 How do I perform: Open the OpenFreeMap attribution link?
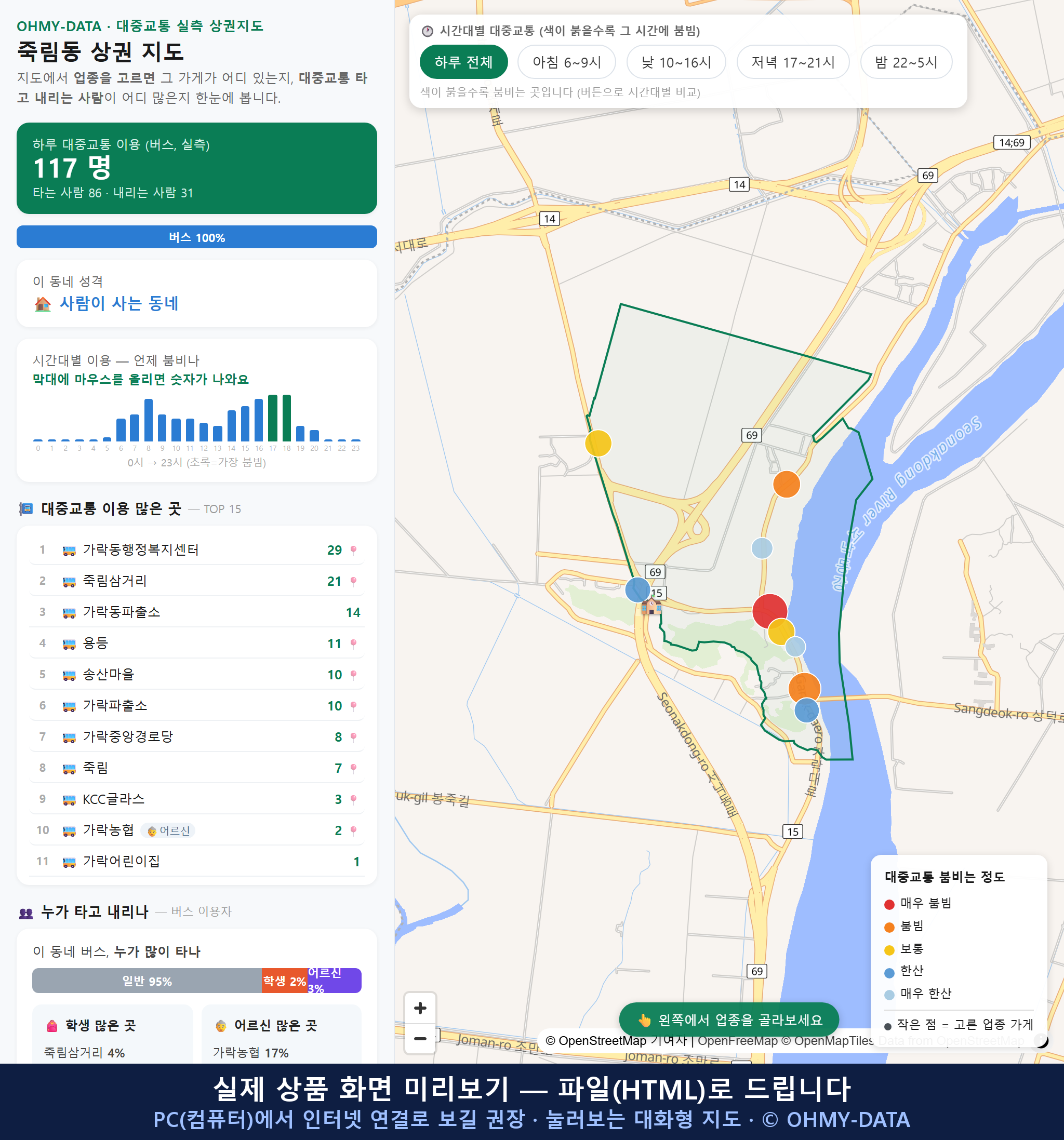737,1040
